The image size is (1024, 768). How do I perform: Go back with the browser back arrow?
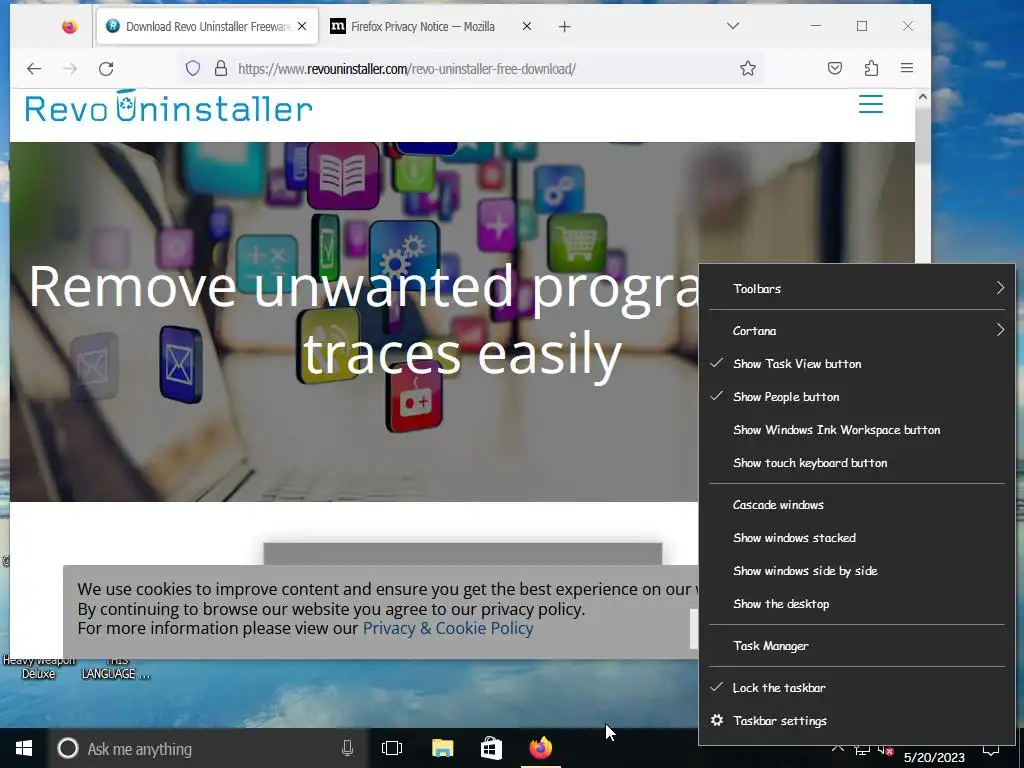coord(34,69)
